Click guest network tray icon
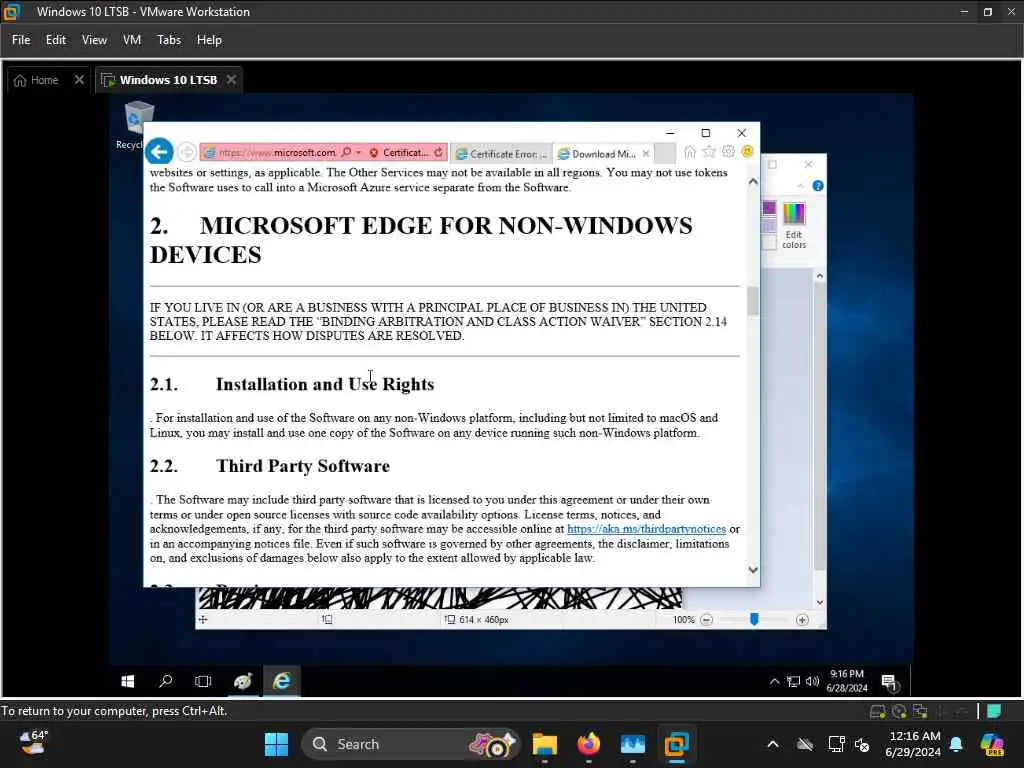The width and height of the screenshot is (1024, 768). point(793,682)
